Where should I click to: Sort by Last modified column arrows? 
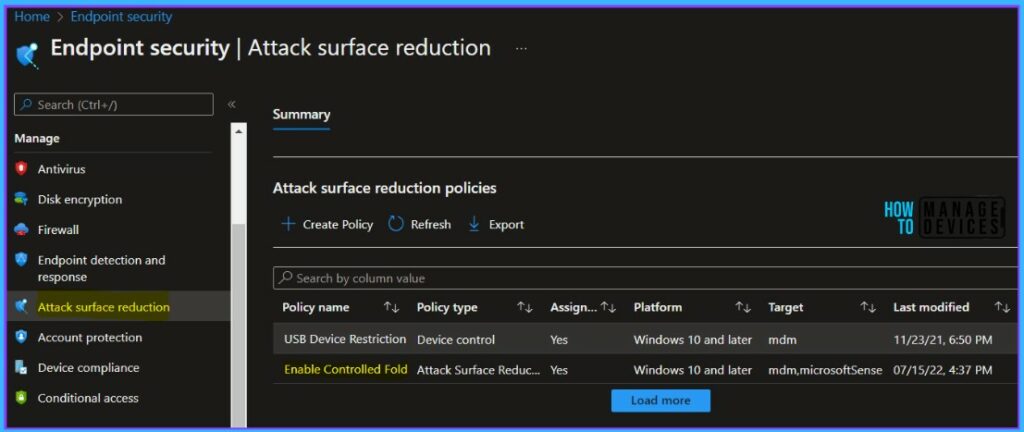tap(1002, 307)
